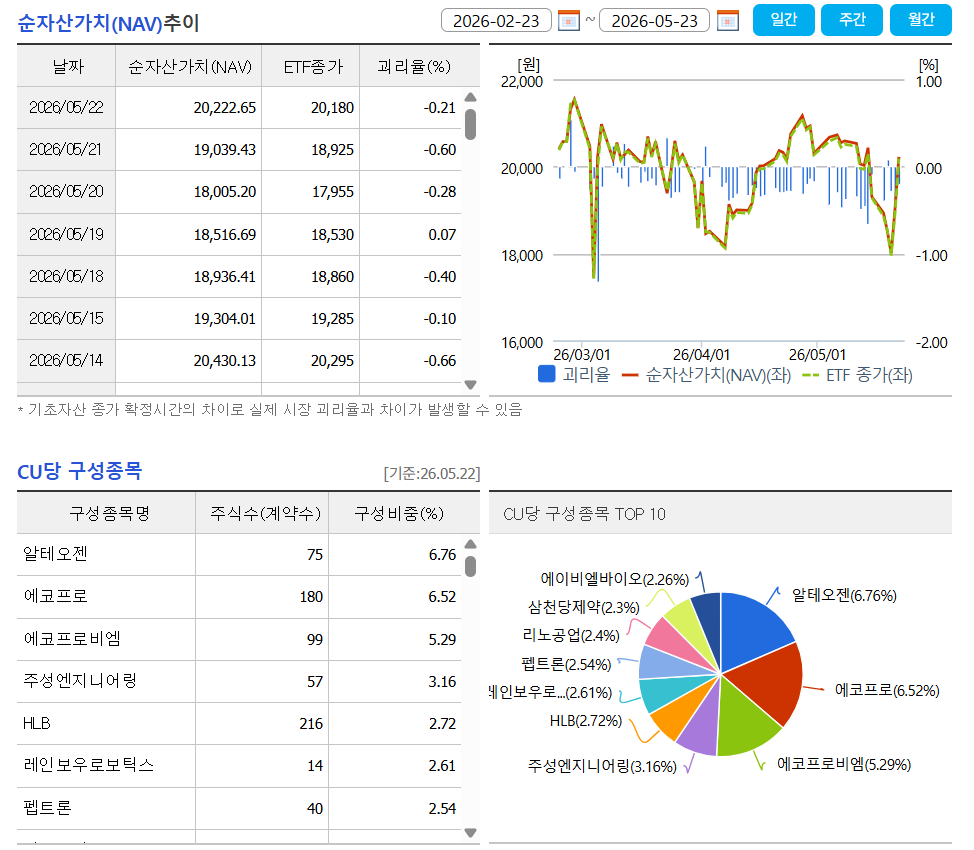Screen dimensions: 974x850
Task: Click pie label 리노공업(2.4%)
Action: 571,635
